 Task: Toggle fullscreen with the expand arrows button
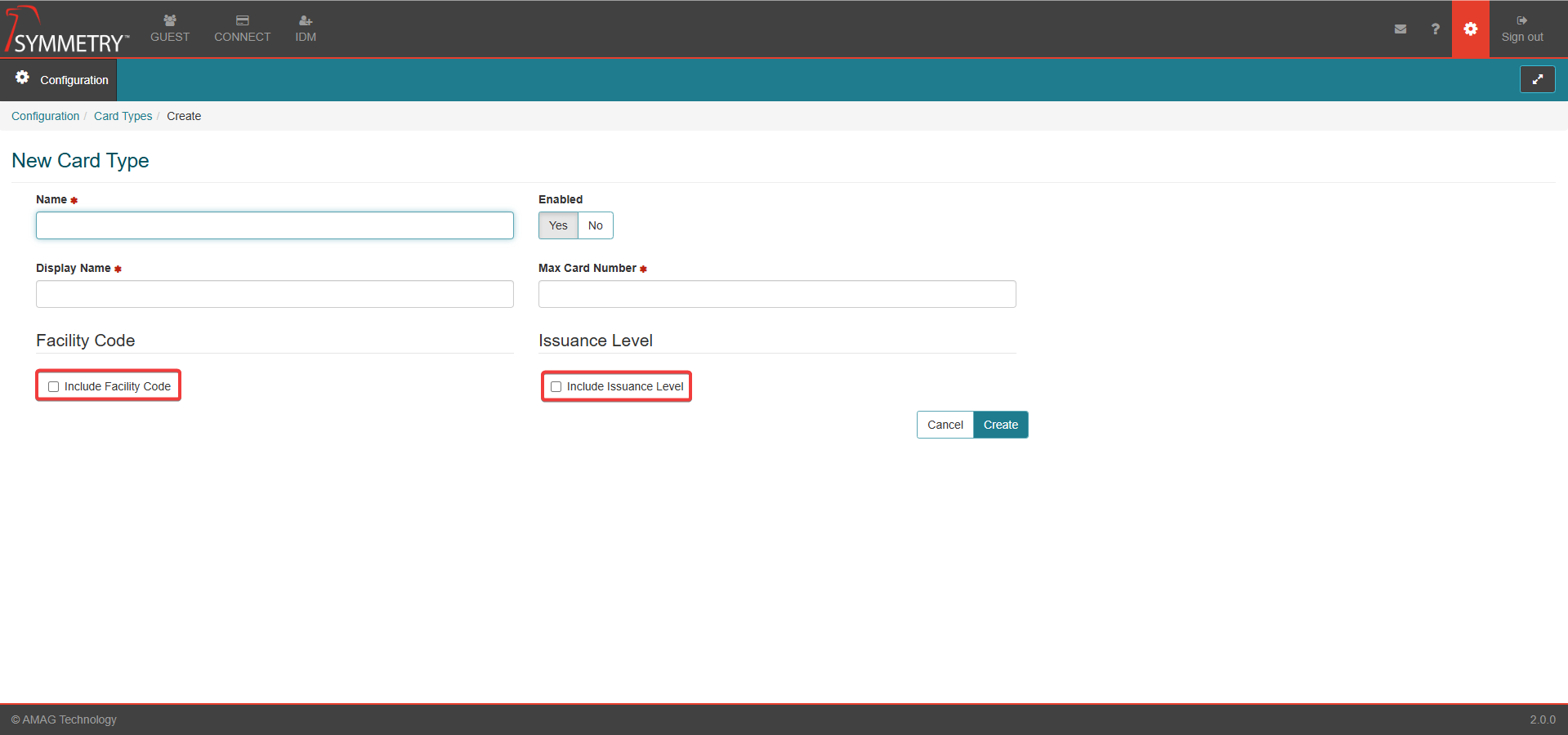1537,79
